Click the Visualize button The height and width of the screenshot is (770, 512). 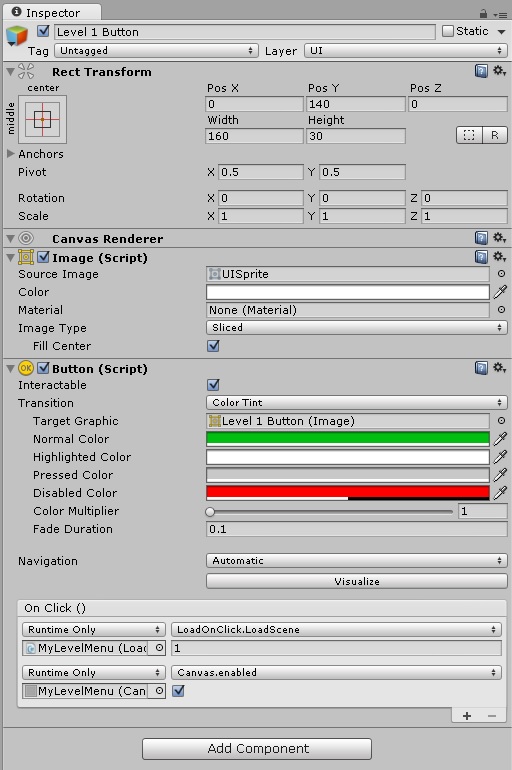pyautogui.click(x=357, y=581)
